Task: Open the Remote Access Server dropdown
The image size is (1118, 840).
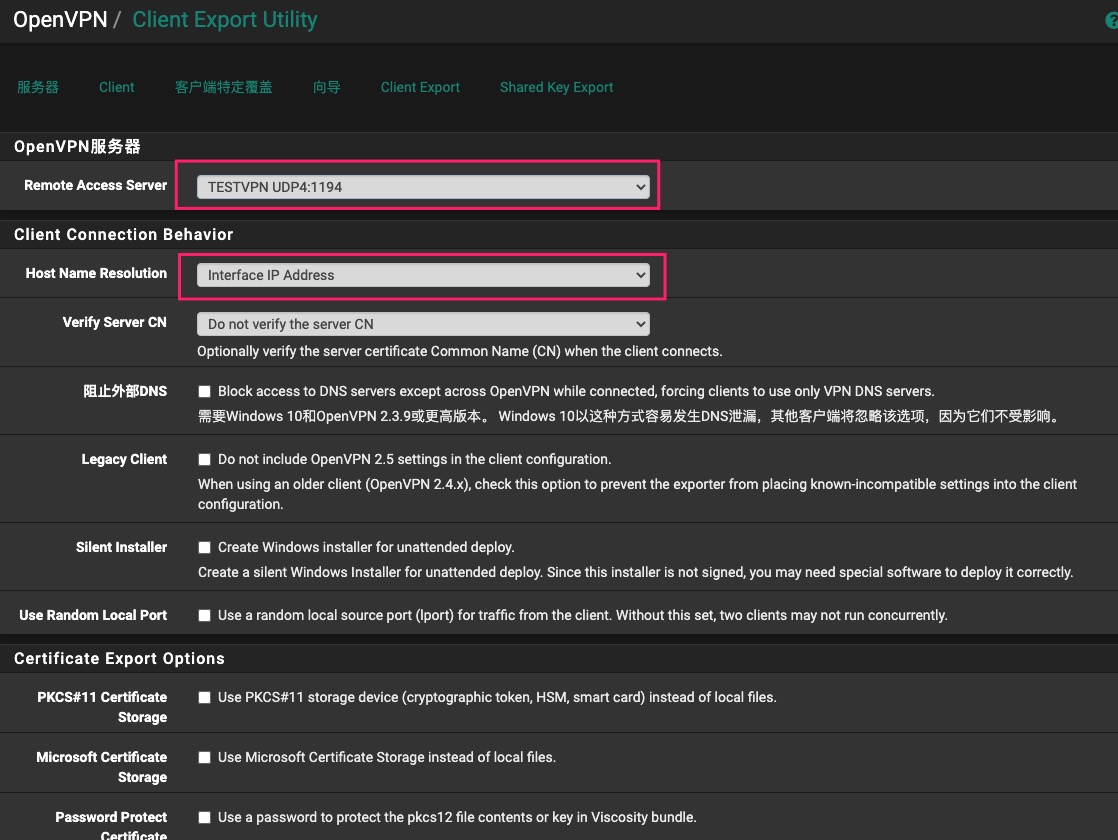Action: coord(423,187)
